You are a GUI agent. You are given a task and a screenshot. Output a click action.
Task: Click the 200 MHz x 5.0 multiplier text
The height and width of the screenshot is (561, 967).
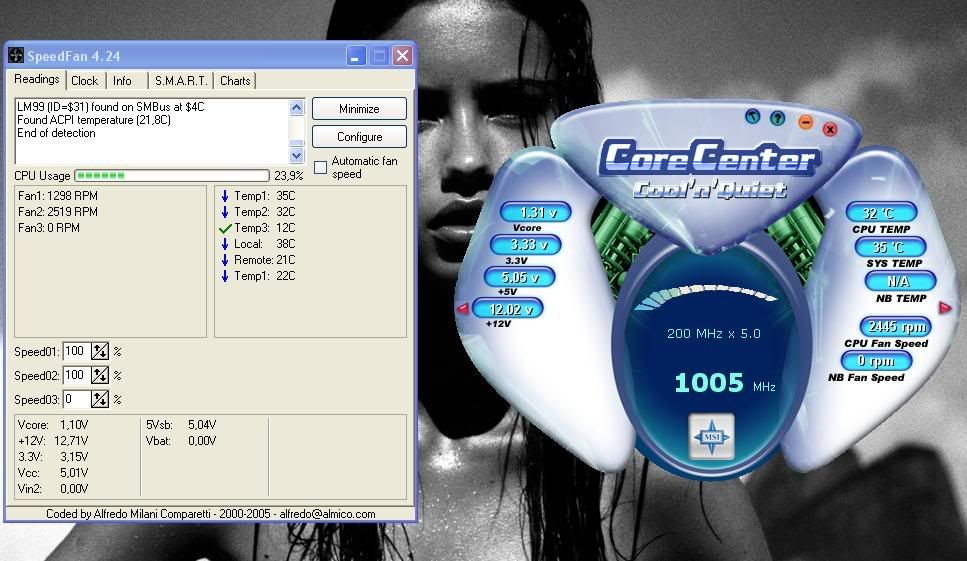[x=714, y=334]
